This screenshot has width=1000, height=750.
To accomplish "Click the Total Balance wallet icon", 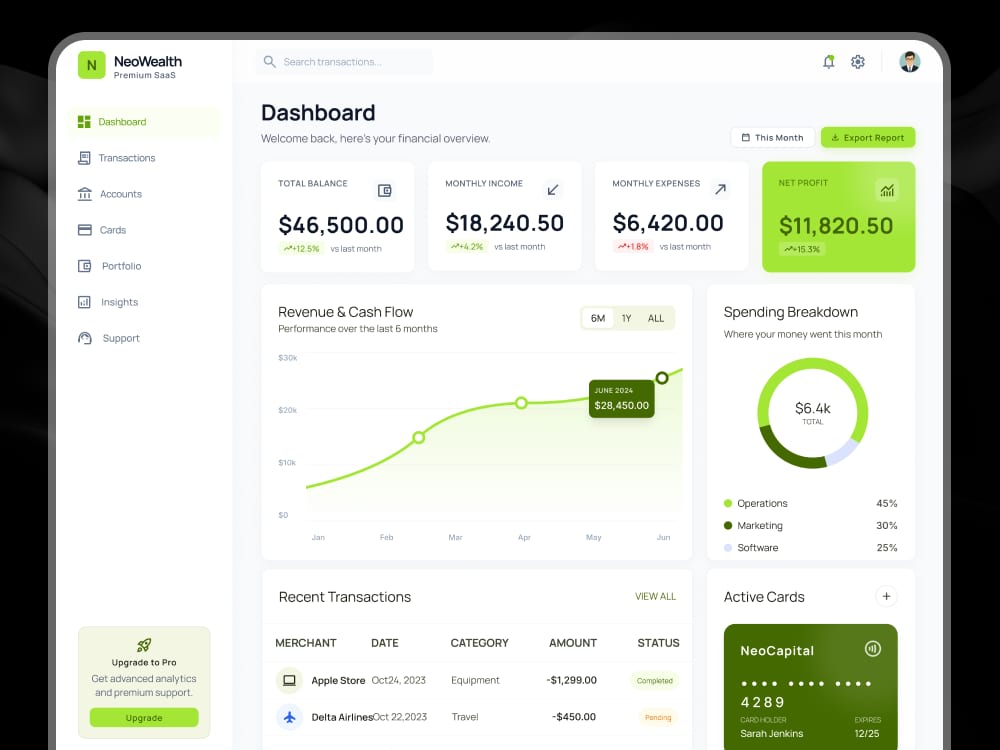I will (385, 191).
